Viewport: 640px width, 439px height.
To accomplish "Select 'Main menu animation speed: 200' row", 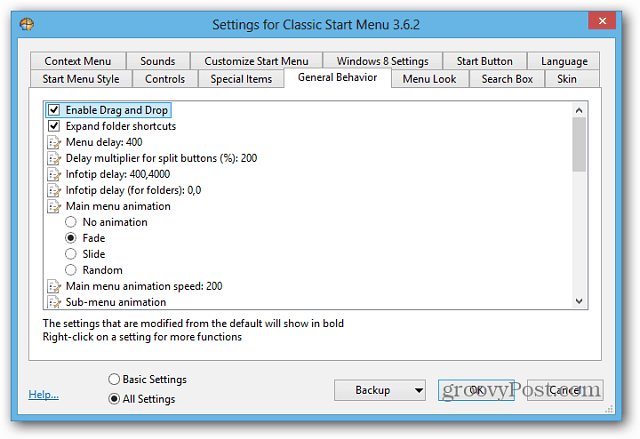I will point(144,286).
